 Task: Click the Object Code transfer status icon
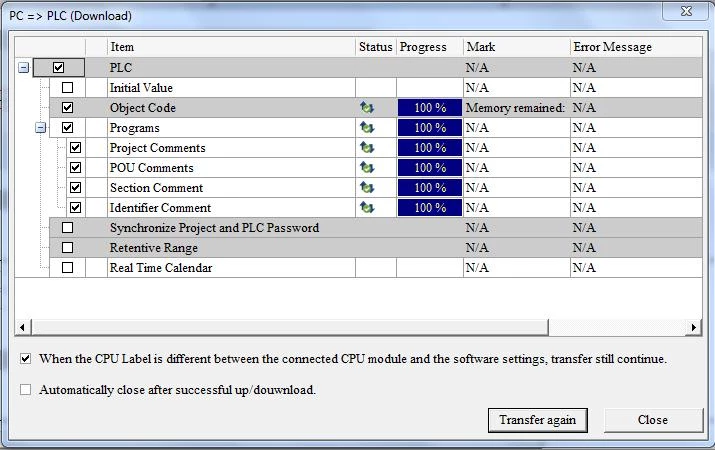[x=367, y=108]
